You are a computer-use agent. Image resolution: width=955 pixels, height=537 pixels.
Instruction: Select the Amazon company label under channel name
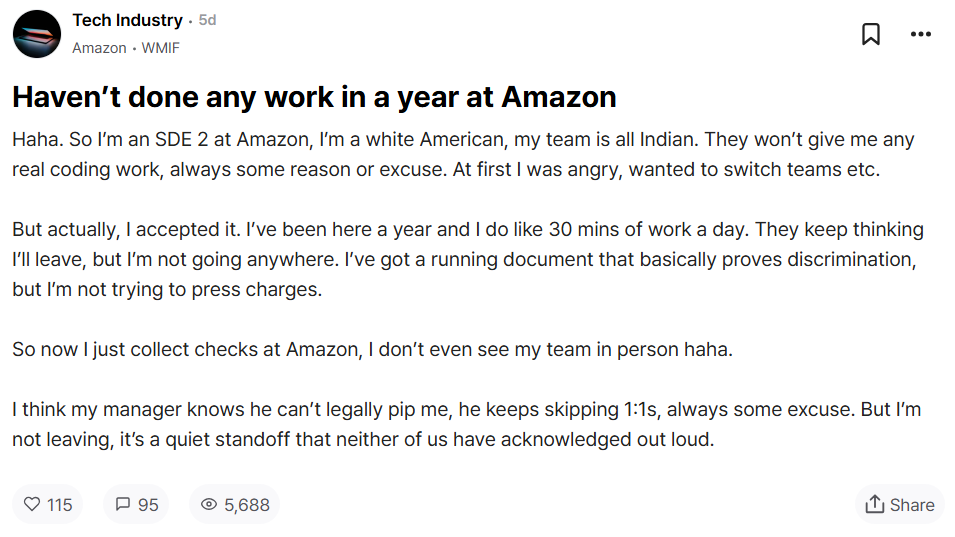(99, 48)
